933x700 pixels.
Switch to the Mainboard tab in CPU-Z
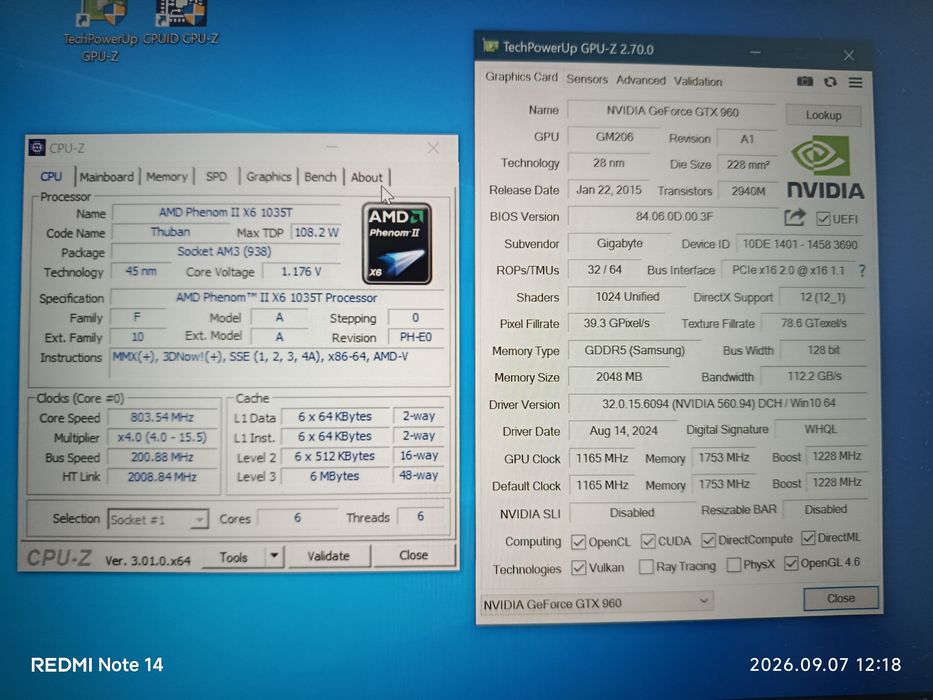pos(107,177)
